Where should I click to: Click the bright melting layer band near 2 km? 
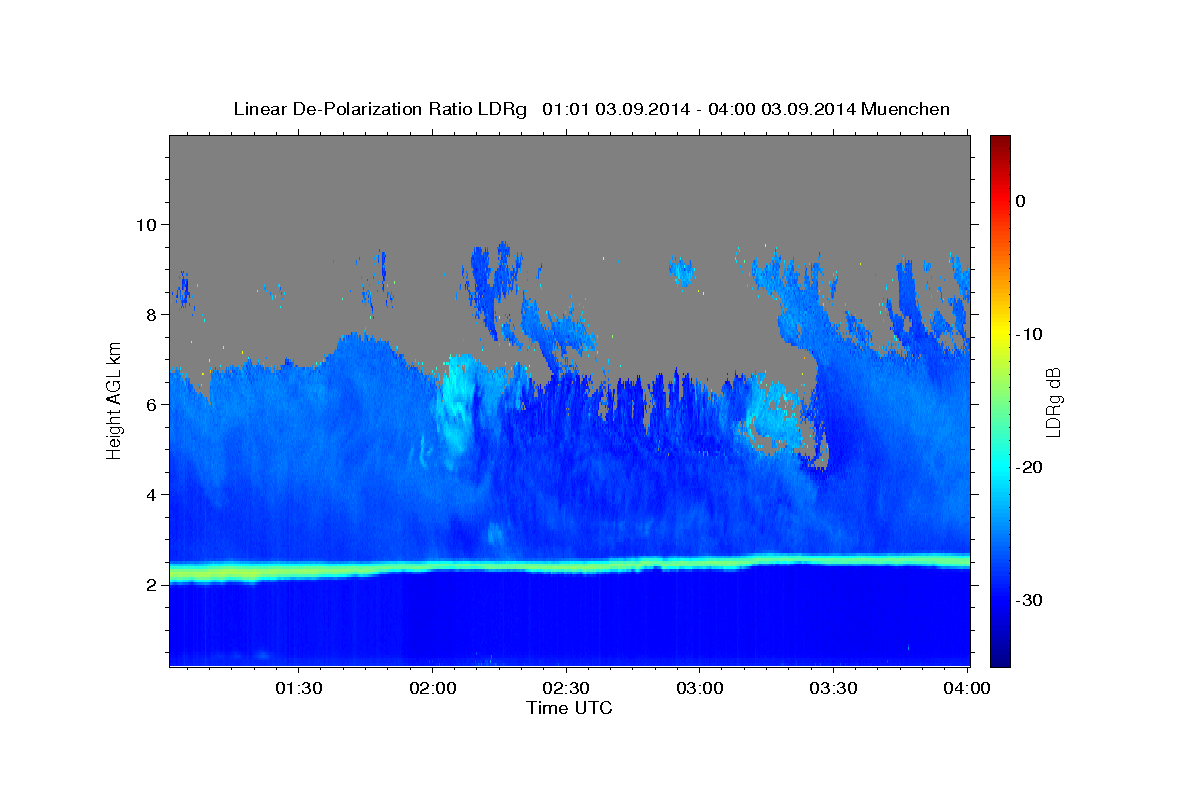point(569,566)
